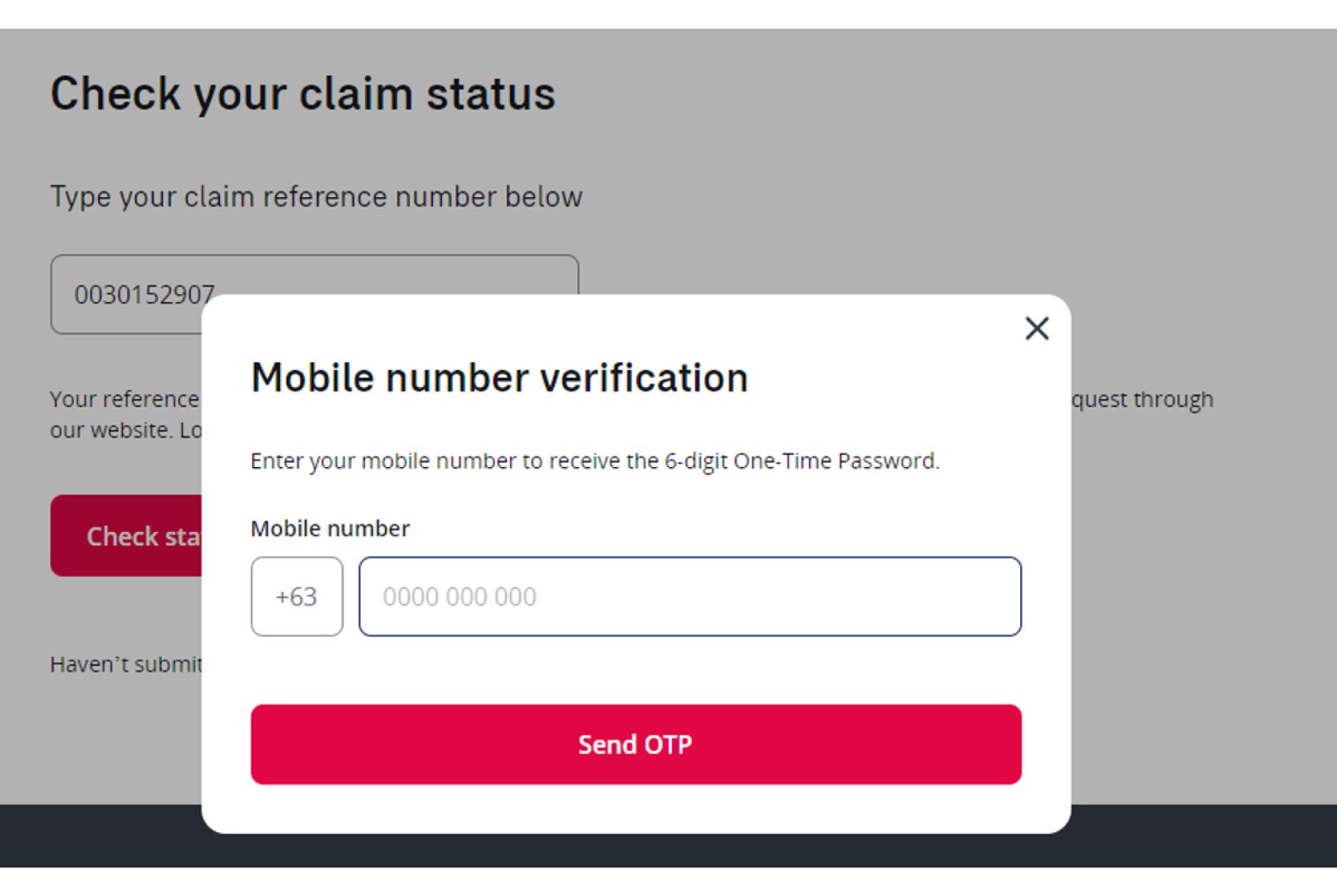Click the "Mobile number verification" heading
Screen dimensions: 1337x896
pyautogui.click(x=499, y=377)
